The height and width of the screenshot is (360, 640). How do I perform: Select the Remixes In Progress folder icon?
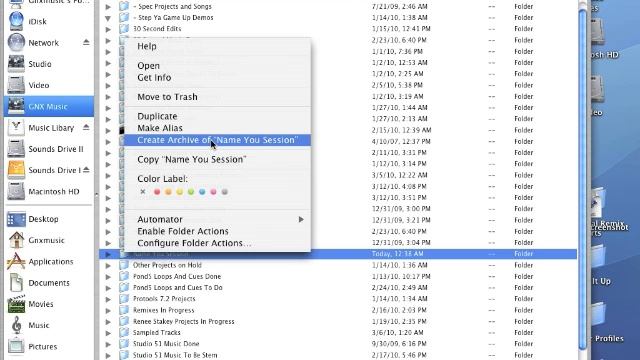click(x=124, y=310)
